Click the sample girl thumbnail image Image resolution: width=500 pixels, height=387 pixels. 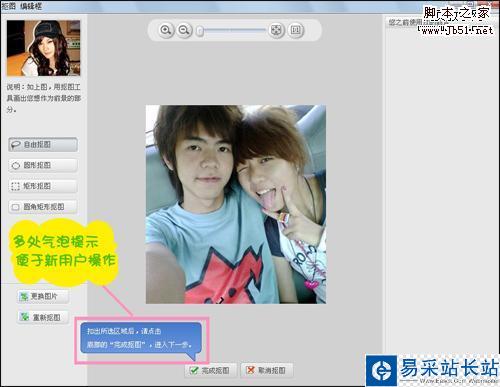coord(43,48)
